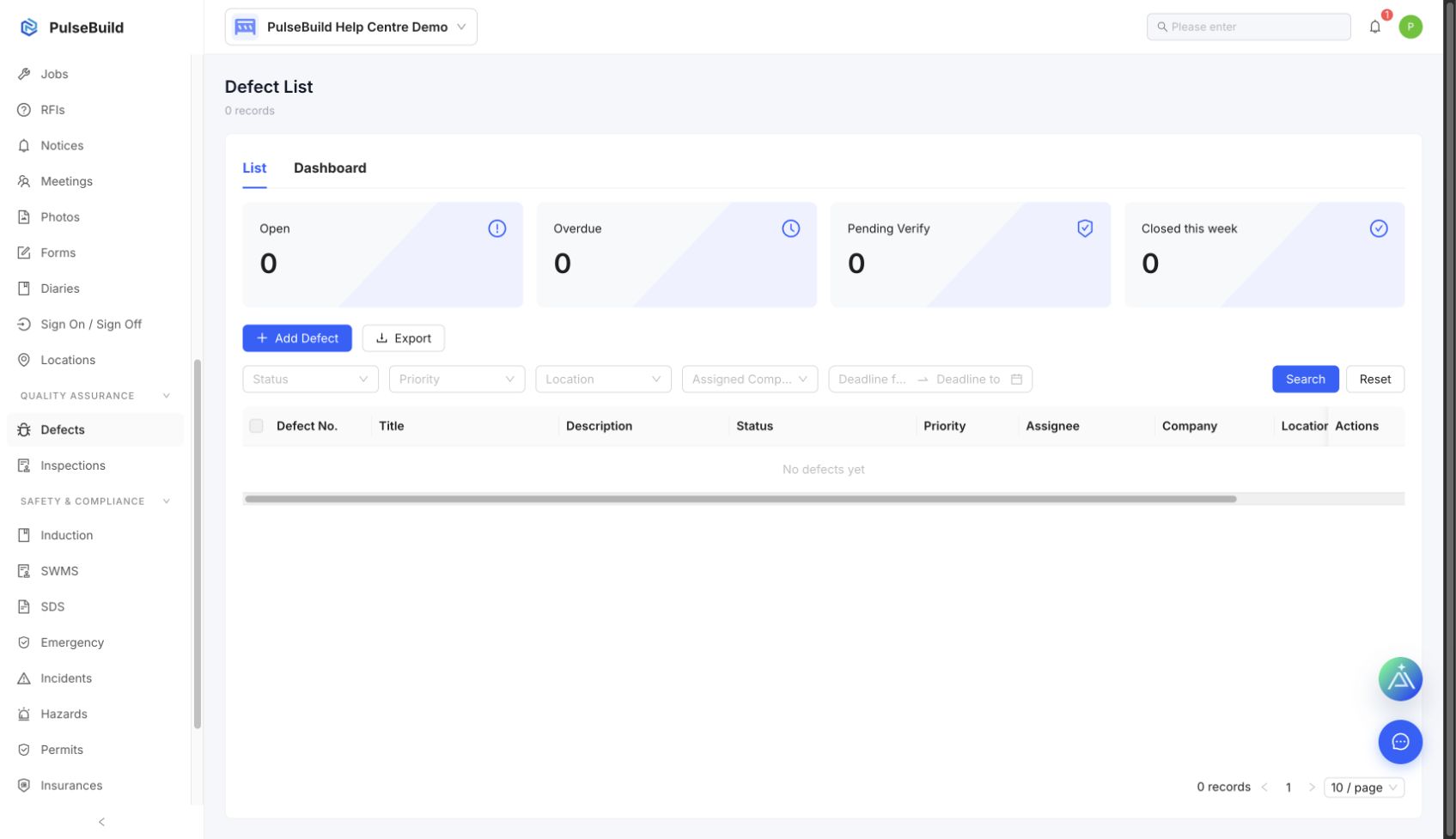Click the Open card alert icon

(x=497, y=228)
